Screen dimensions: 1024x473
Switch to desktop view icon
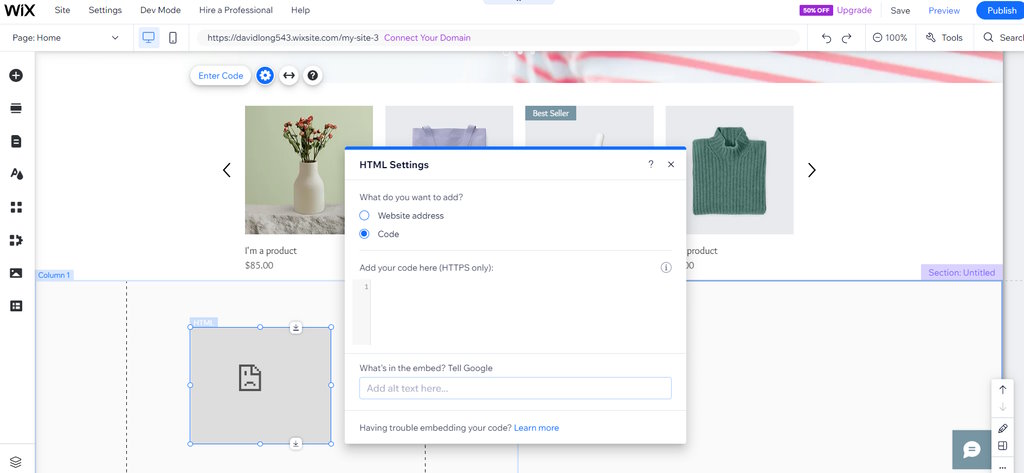(x=149, y=38)
